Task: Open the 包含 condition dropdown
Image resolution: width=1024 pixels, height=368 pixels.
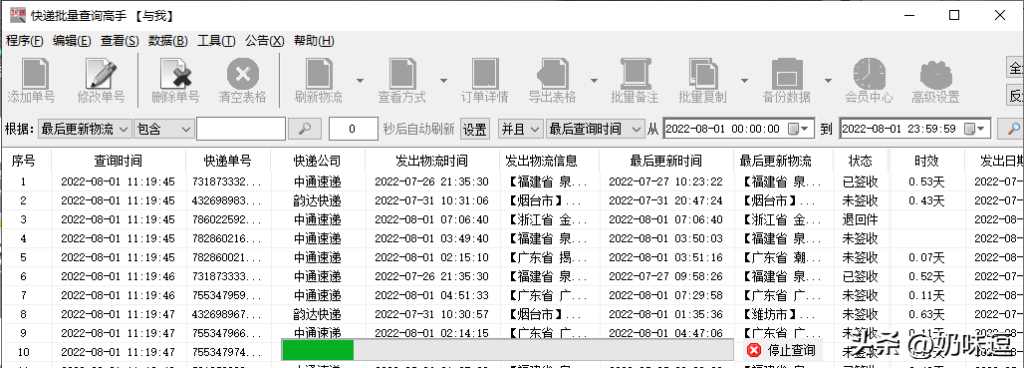Action: click(x=163, y=129)
